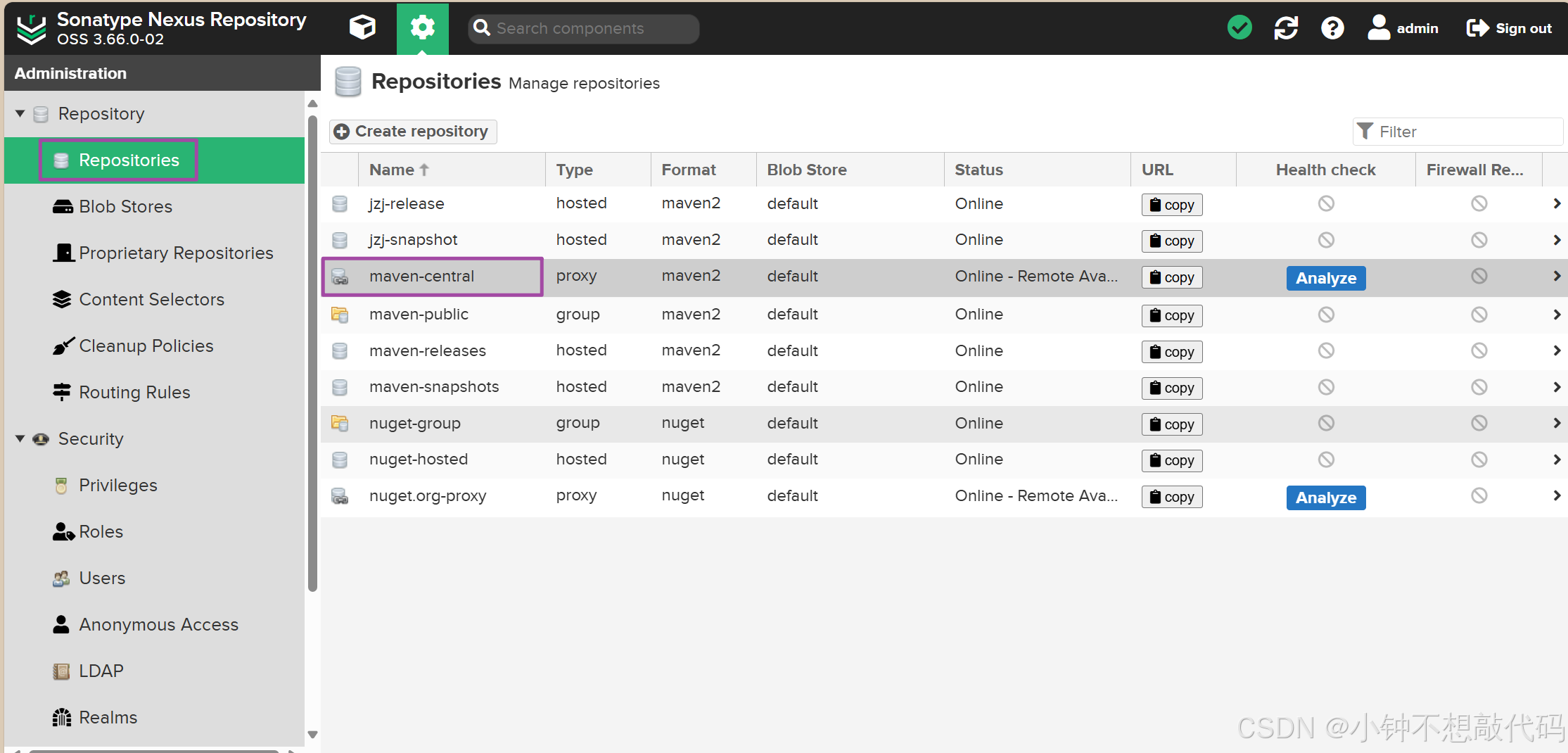Click the Content Selectors layers icon
The width and height of the screenshot is (1568, 753).
pos(62,300)
